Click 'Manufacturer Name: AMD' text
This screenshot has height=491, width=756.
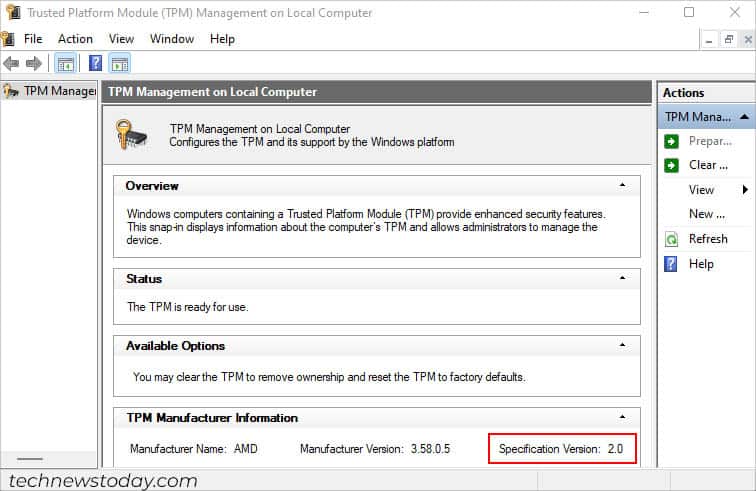pyautogui.click(x=193, y=449)
